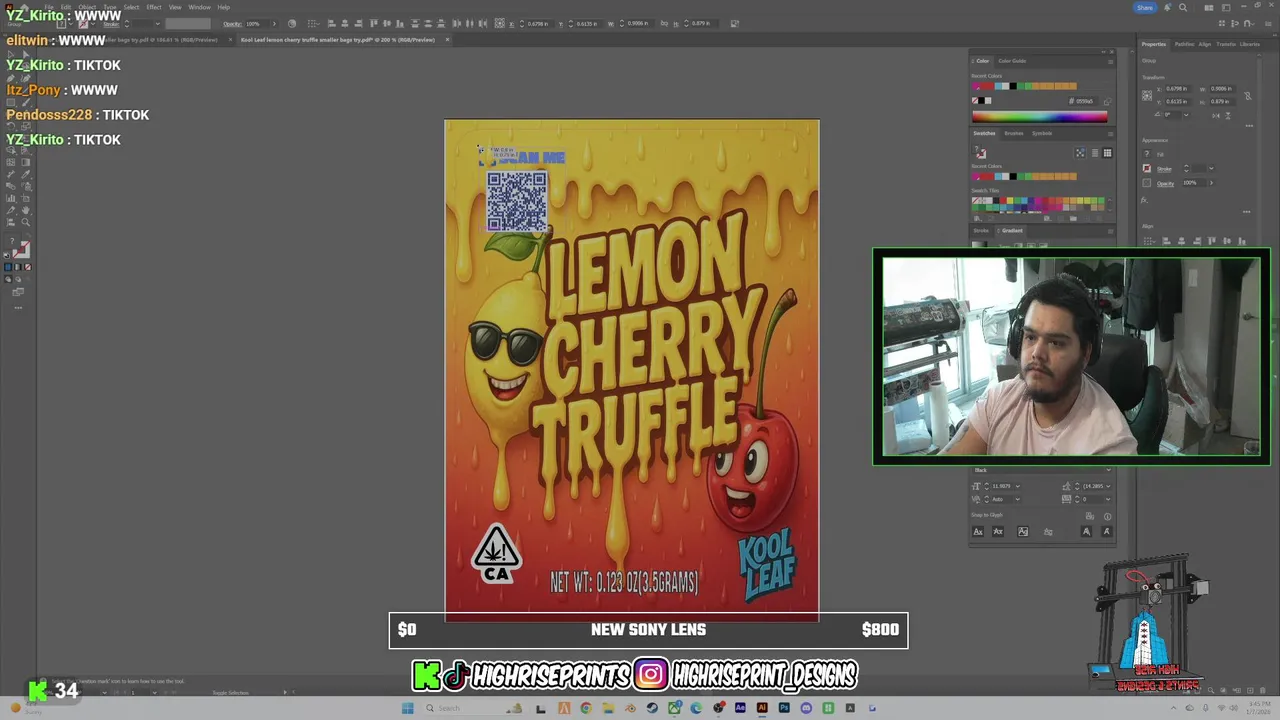
Task: Click the hex color value field
Action: click(x=1084, y=101)
